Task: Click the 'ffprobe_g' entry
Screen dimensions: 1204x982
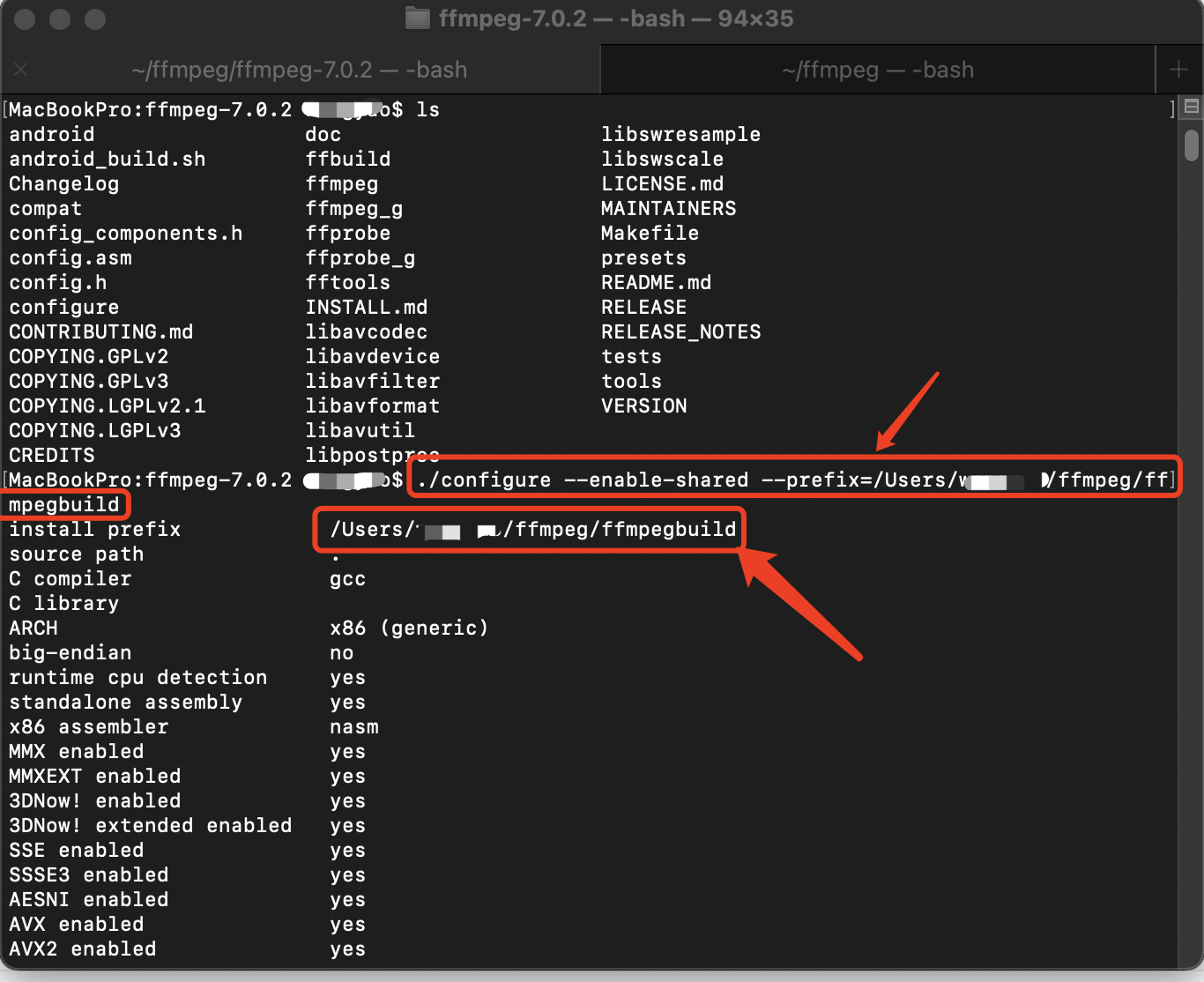Action: click(x=360, y=258)
